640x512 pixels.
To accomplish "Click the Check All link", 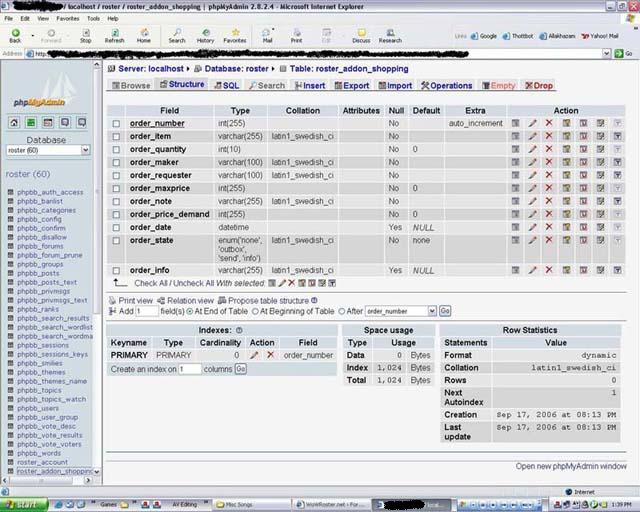I will tap(151, 283).
